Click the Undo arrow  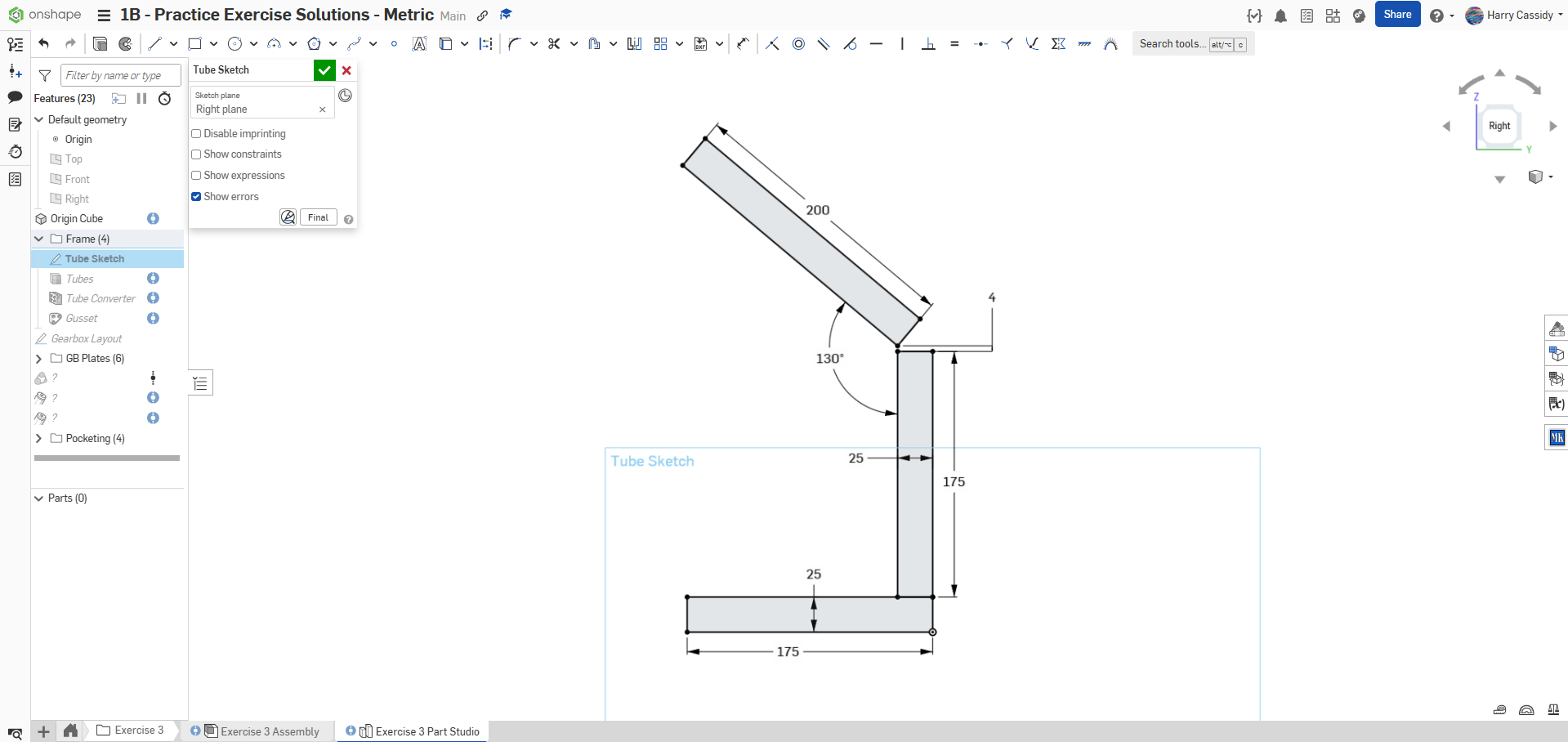tap(44, 44)
